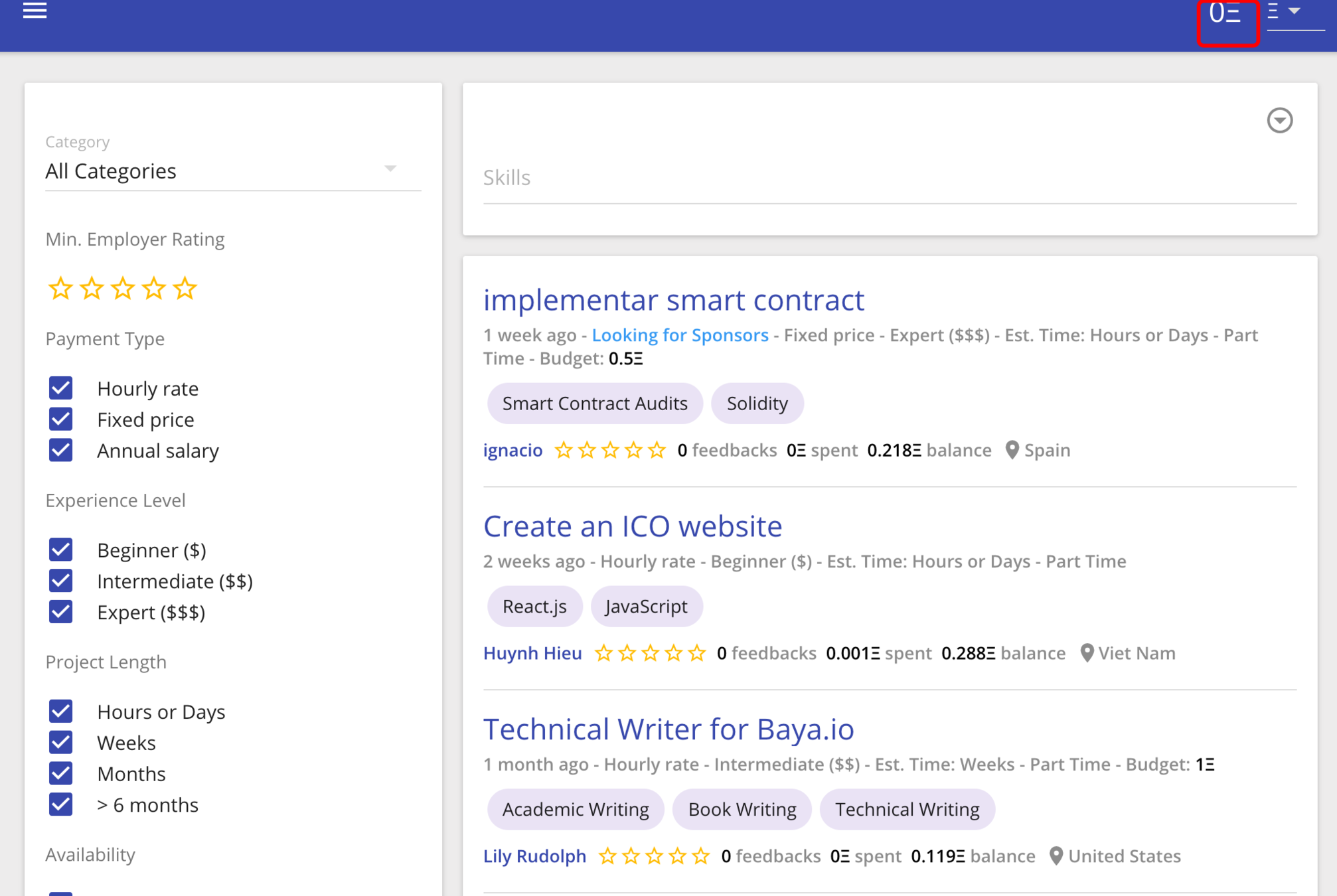Open employer Huynh Hieu's profile
The width and height of the screenshot is (1337, 896).
click(532, 653)
